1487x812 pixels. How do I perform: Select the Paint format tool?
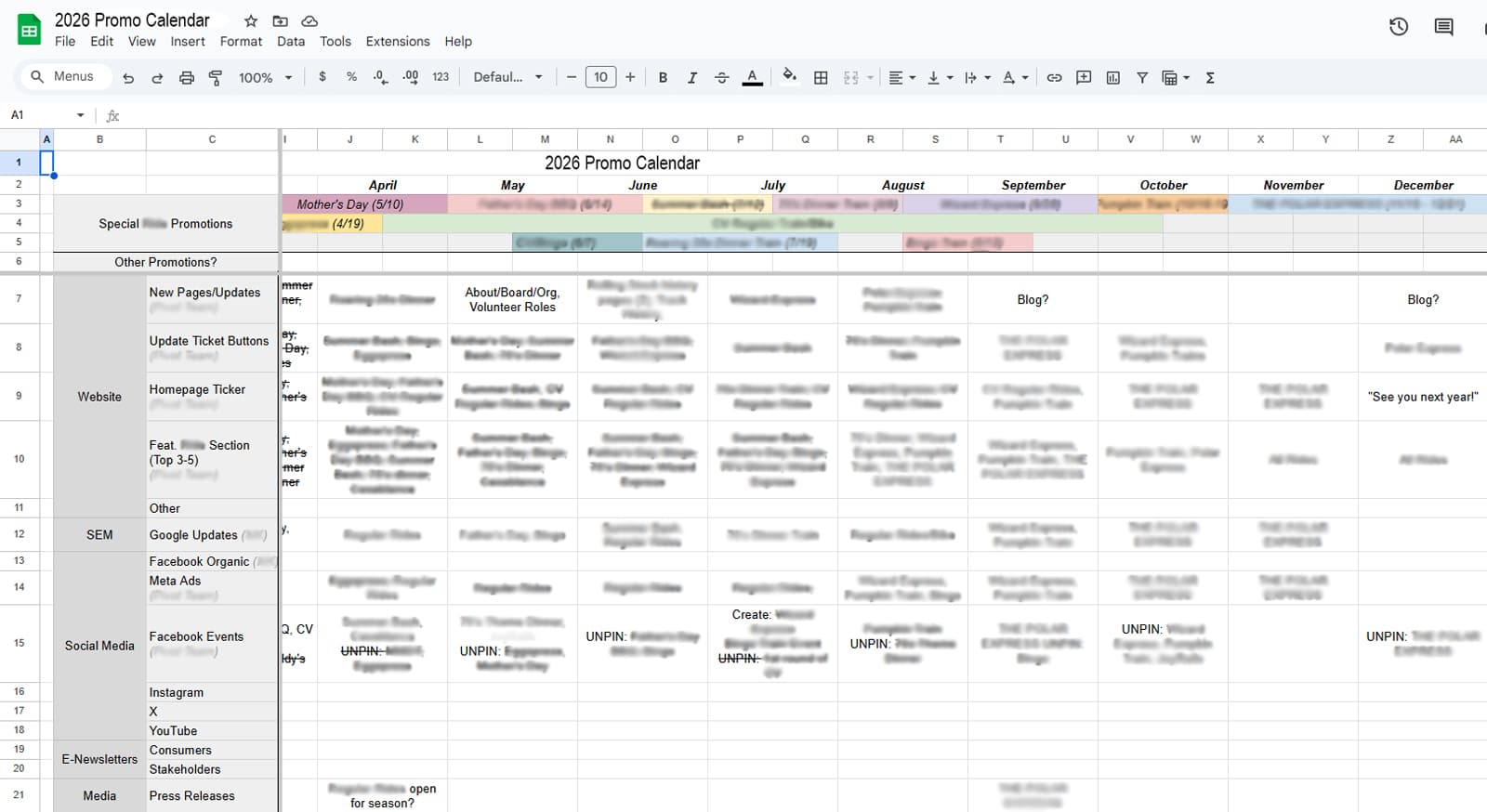point(216,78)
